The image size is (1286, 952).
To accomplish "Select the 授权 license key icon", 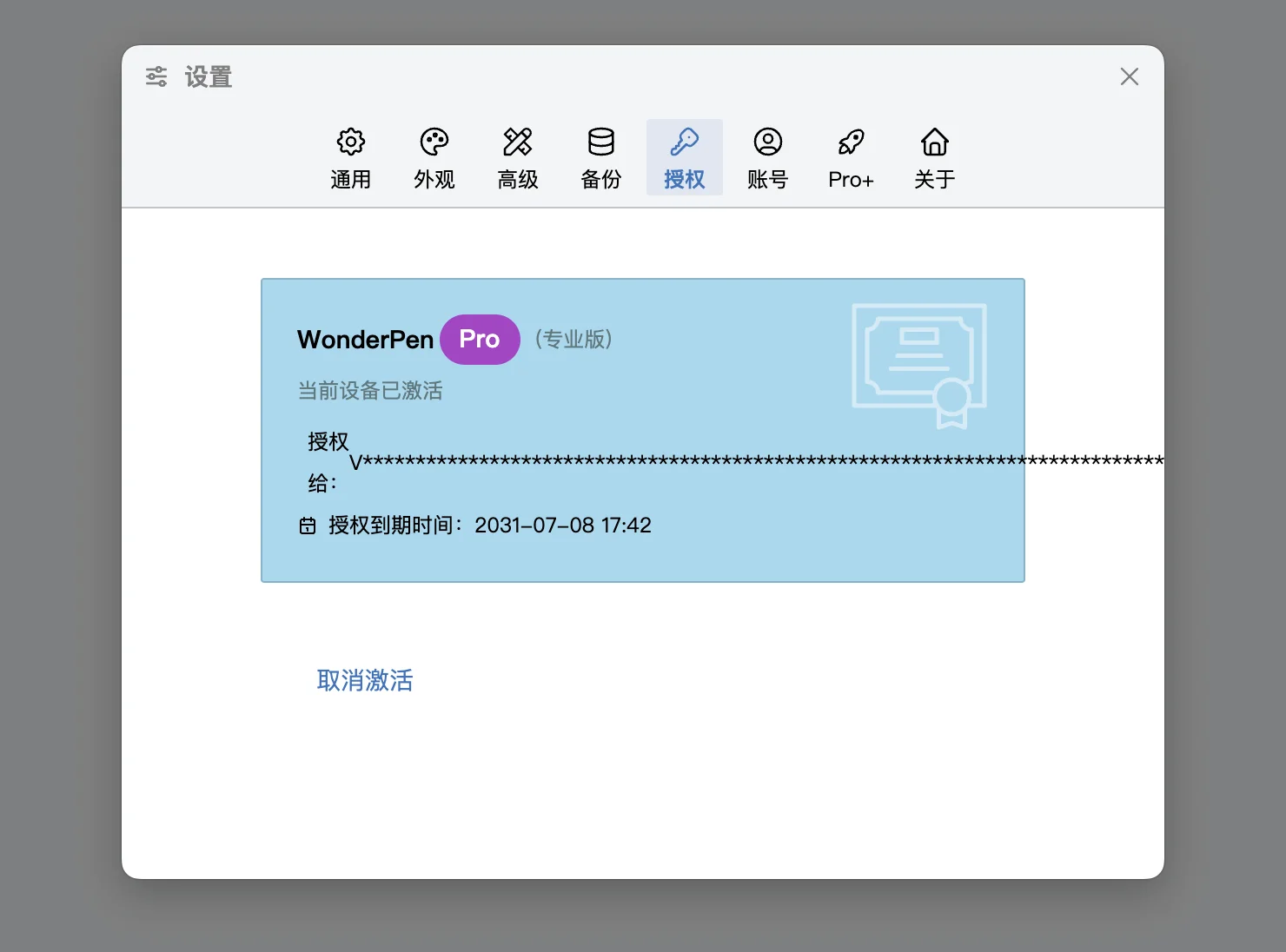I will [x=685, y=142].
